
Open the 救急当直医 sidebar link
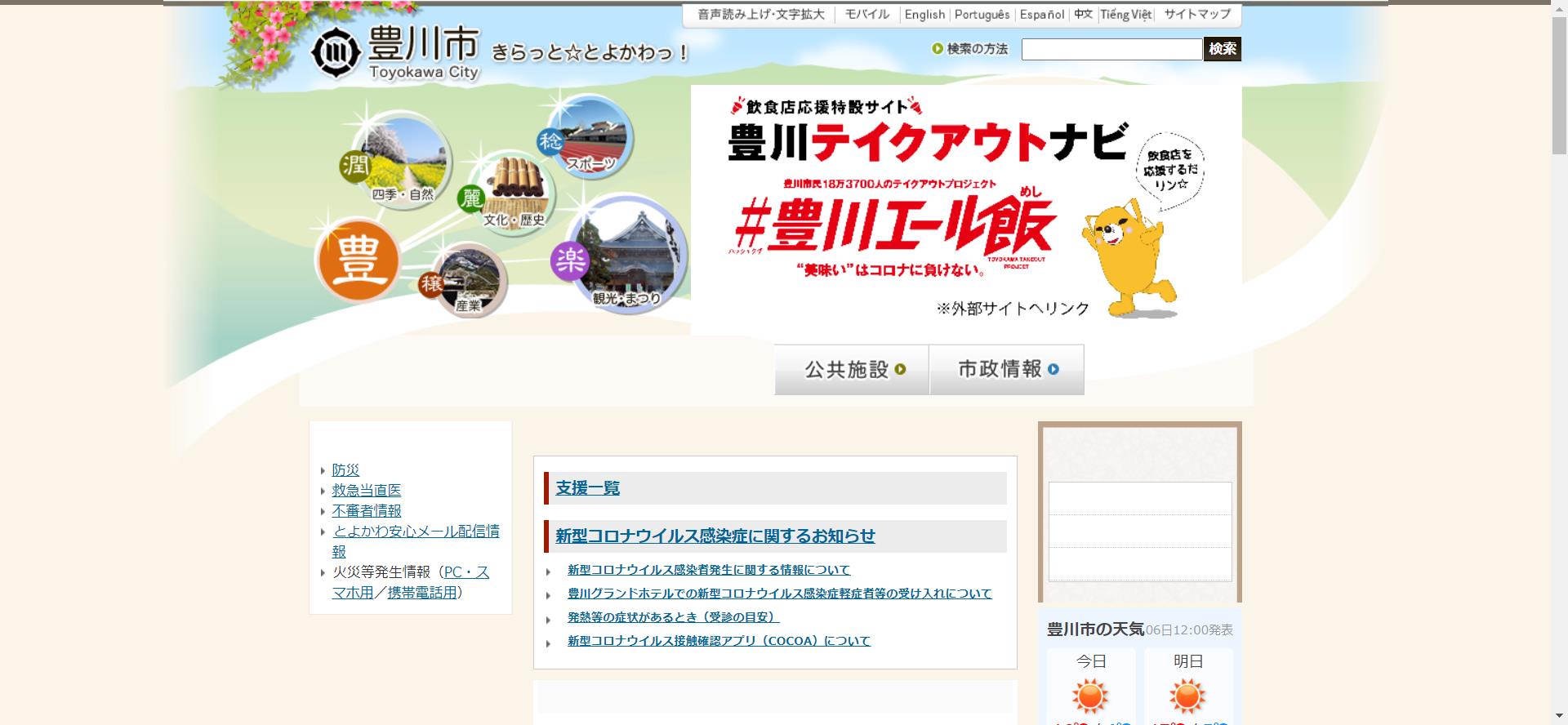367,491
